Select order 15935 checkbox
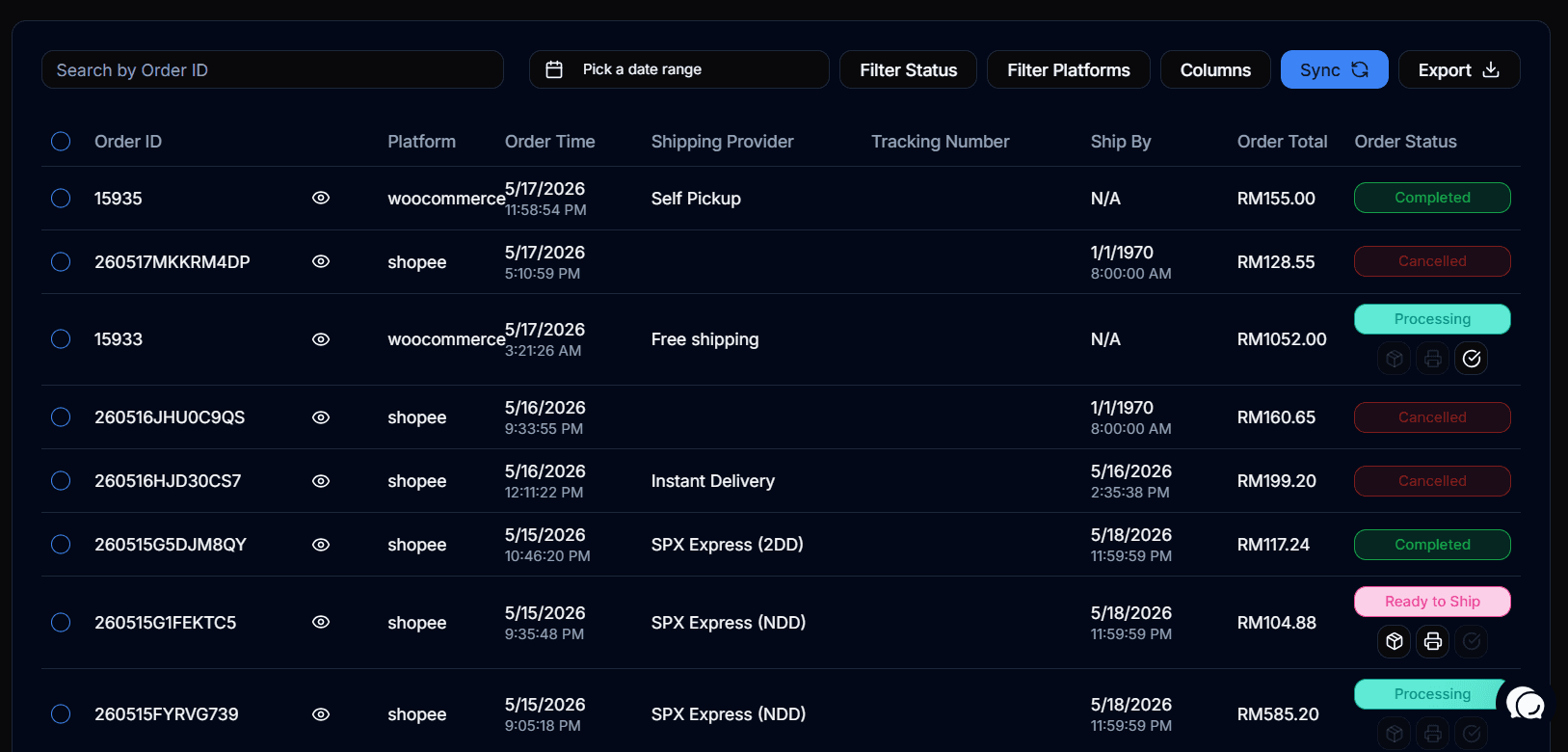 point(61,198)
